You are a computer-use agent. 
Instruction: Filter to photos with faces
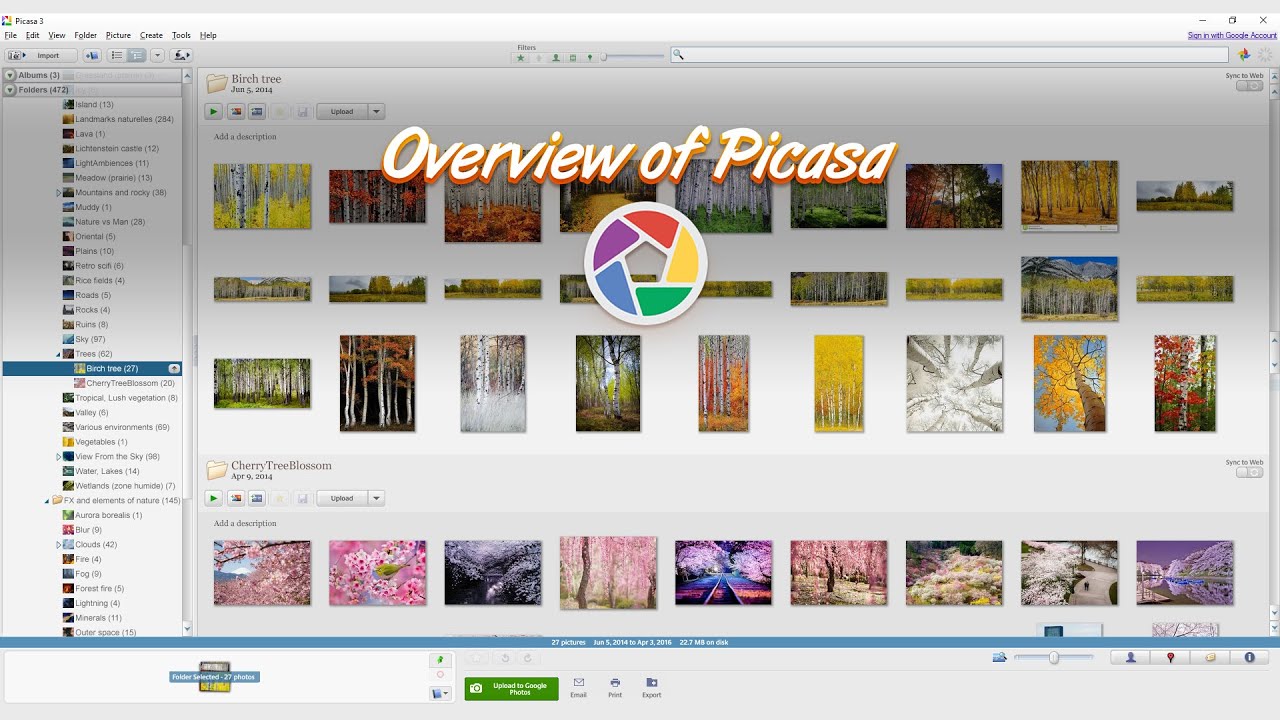[556, 58]
